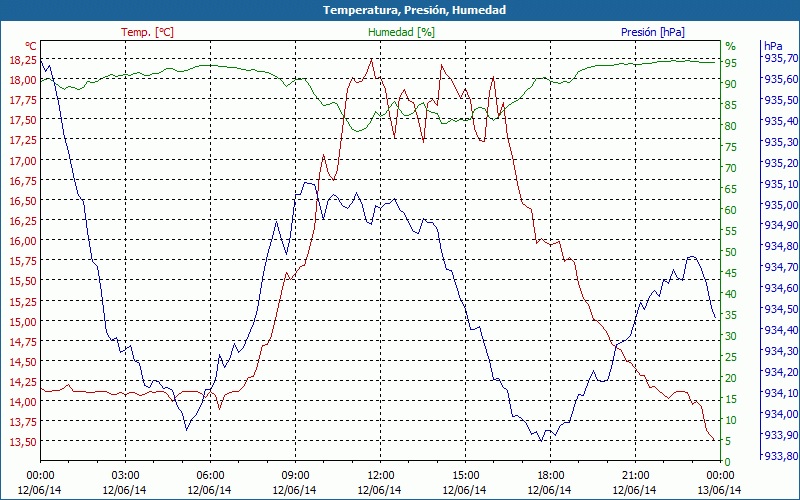Click the 14,50 temperature axis value

pyautogui.click(x=23, y=362)
